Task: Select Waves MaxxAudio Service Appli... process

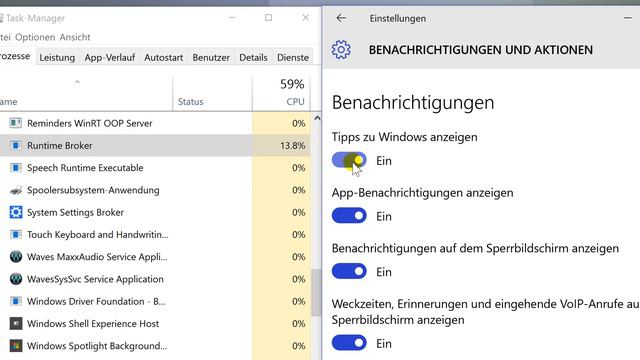Action: [155, 257]
